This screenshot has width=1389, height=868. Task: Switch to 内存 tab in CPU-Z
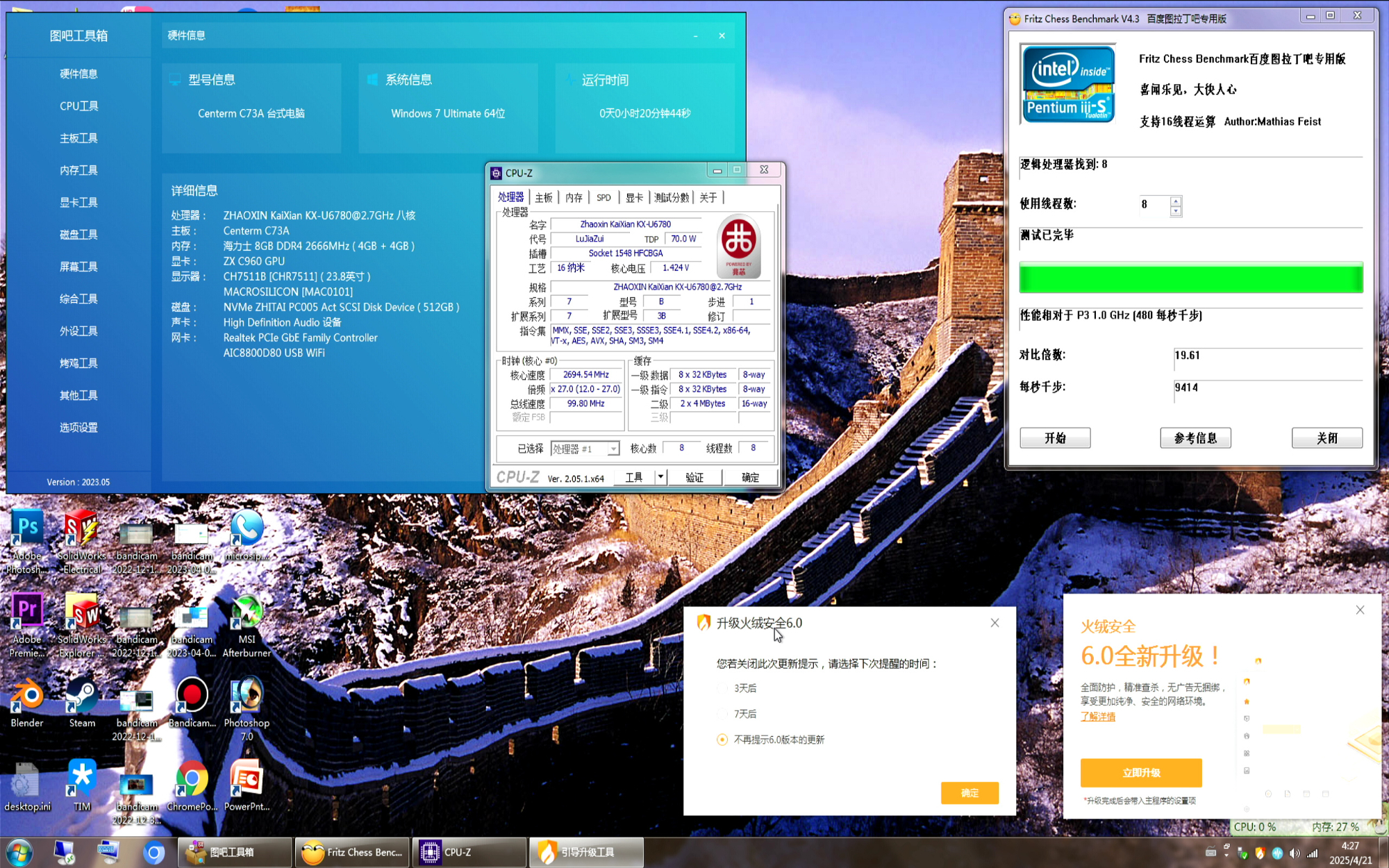click(x=574, y=198)
